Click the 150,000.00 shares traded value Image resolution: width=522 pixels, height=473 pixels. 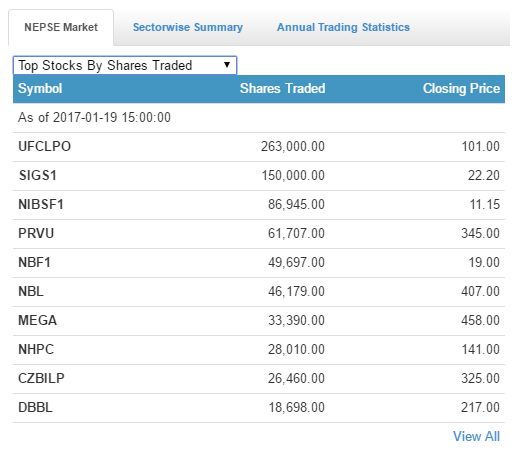click(293, 176)
